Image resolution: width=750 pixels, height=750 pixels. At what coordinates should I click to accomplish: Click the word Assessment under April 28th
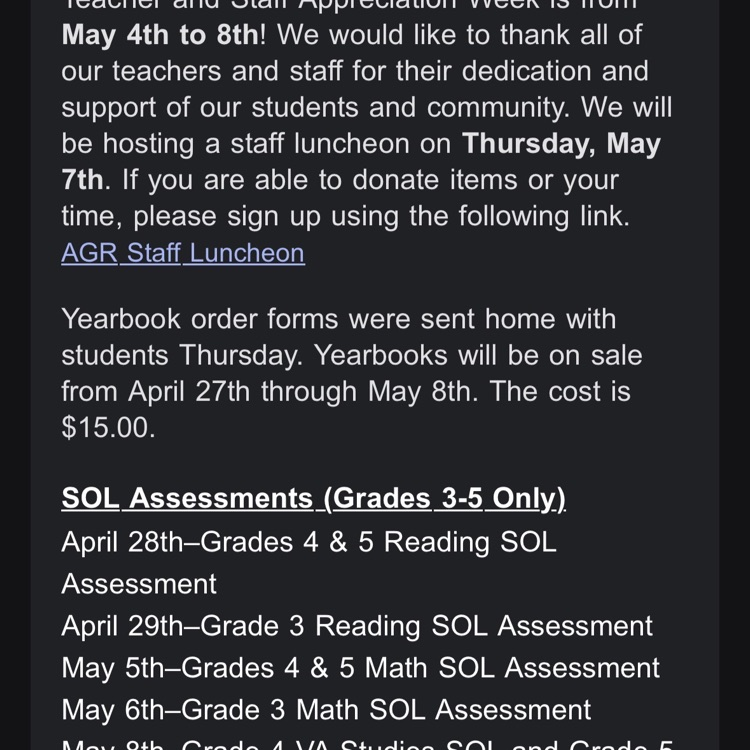pos(139,585)
